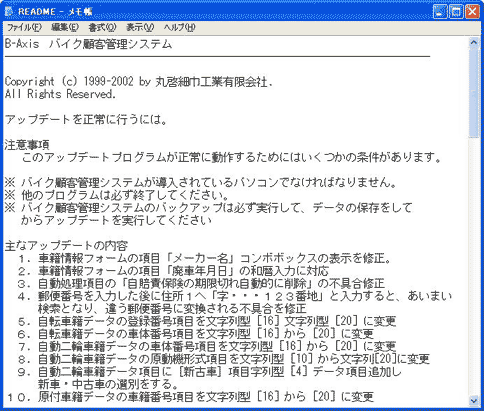
Task: Click the All Rights Reserved line
Action: 60,94
